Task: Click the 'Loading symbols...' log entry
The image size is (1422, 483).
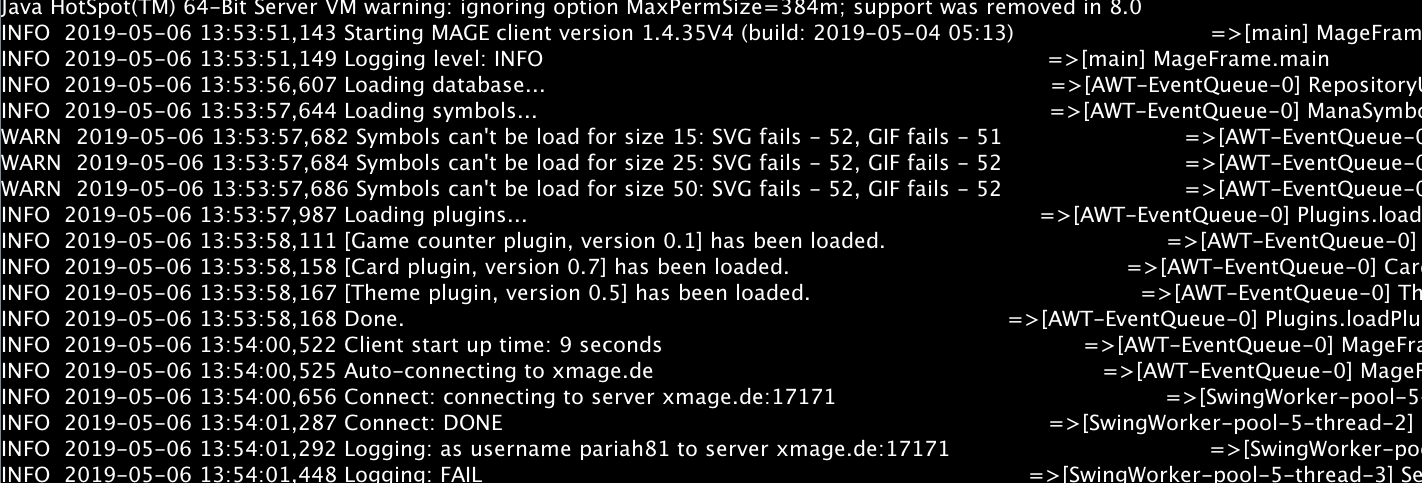Action: coord(440,111)
